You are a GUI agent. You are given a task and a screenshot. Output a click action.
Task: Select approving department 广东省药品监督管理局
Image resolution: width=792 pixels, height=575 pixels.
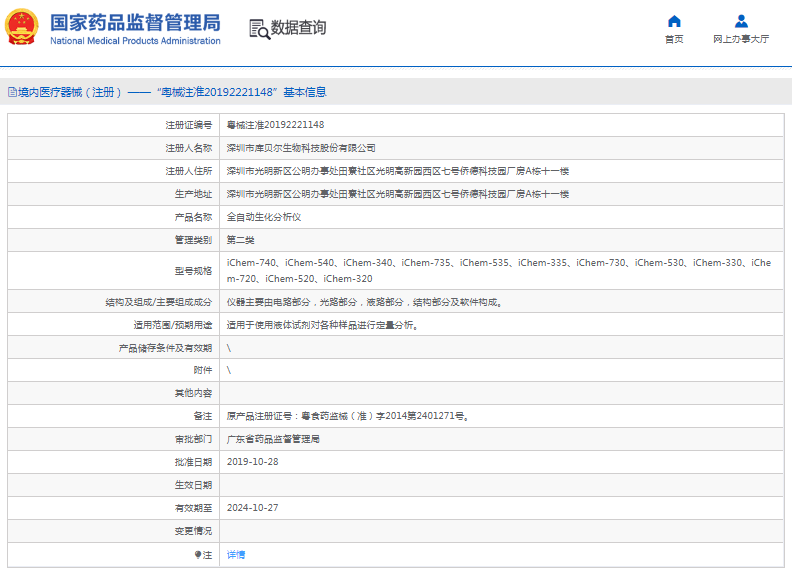pos(273,439)
